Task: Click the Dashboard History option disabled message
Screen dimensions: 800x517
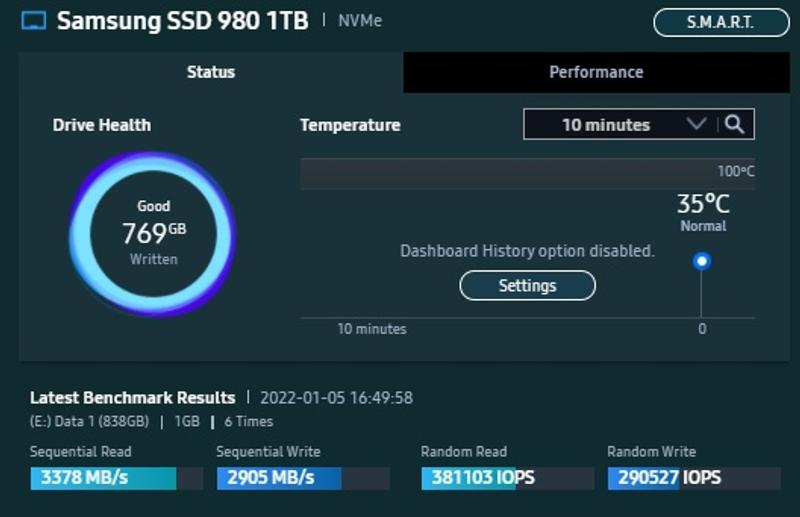Action: (527, 251)
